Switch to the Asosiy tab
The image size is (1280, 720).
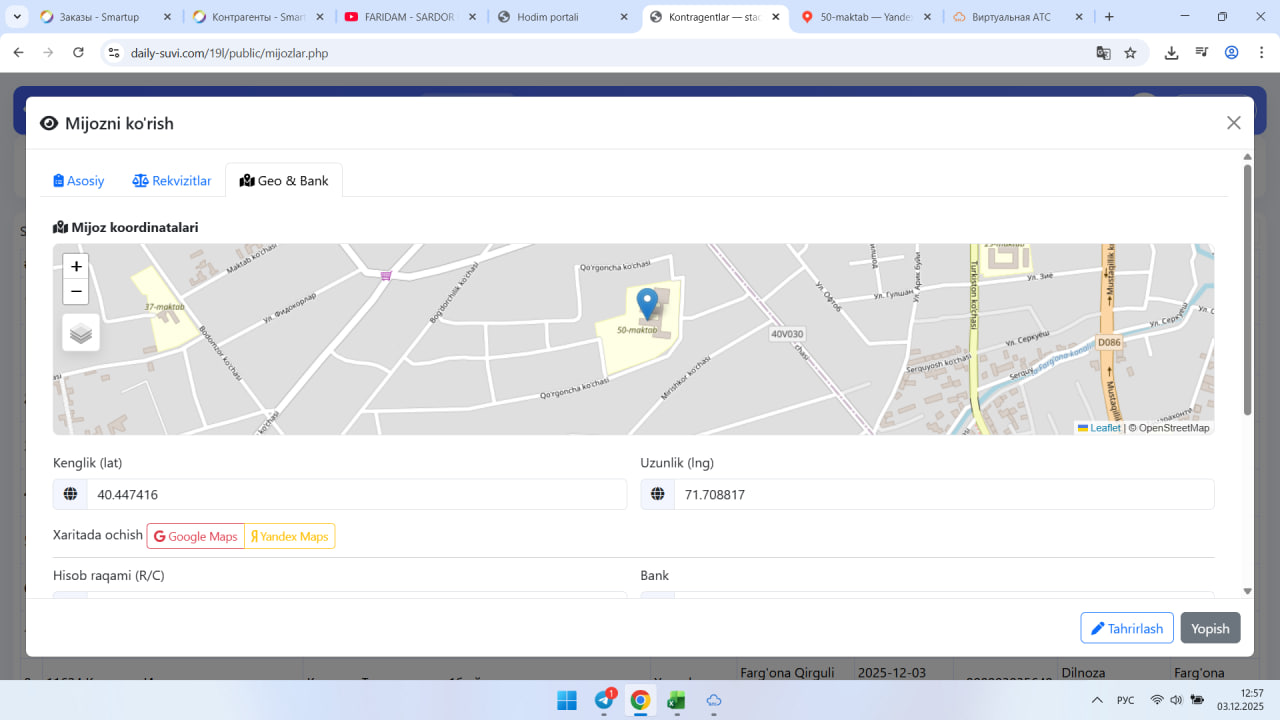pos(79,181)
